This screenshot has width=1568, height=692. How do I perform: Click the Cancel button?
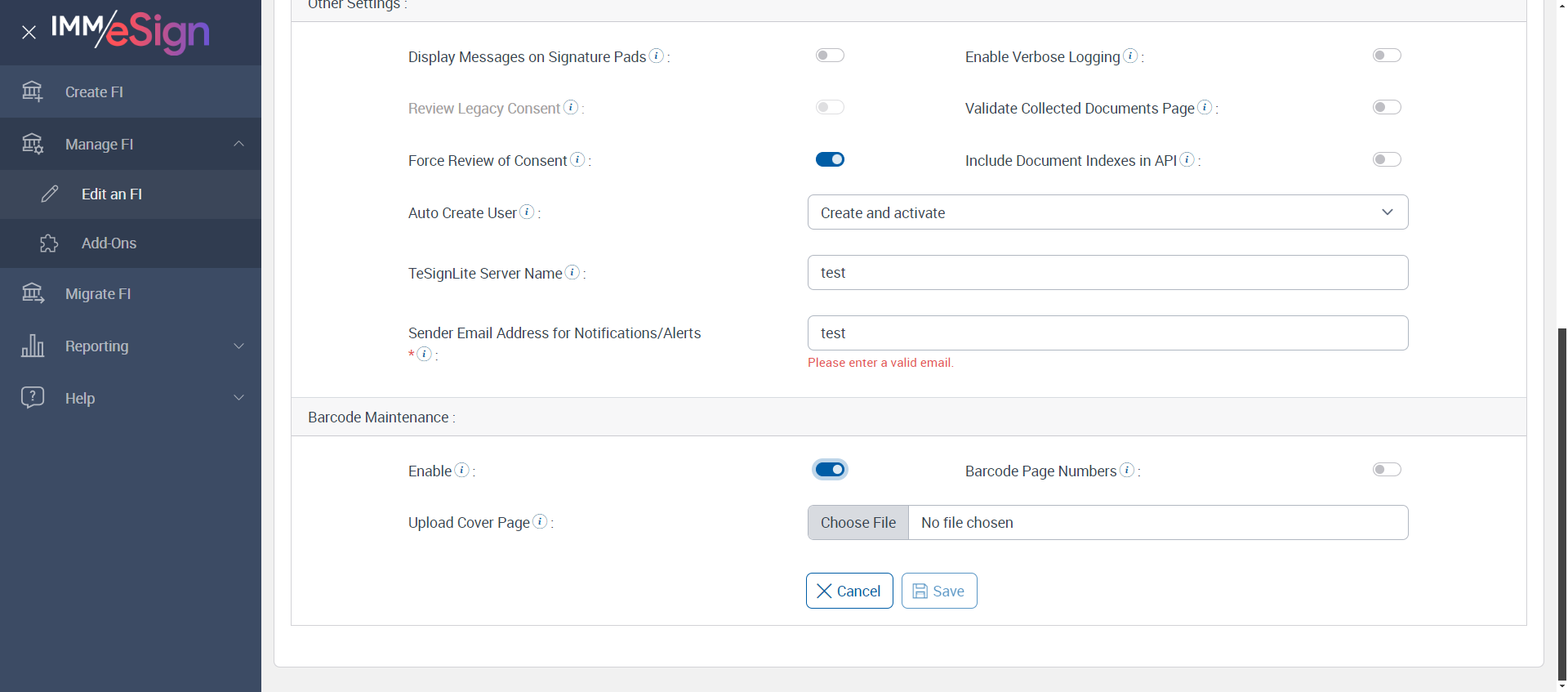[849, 591]
